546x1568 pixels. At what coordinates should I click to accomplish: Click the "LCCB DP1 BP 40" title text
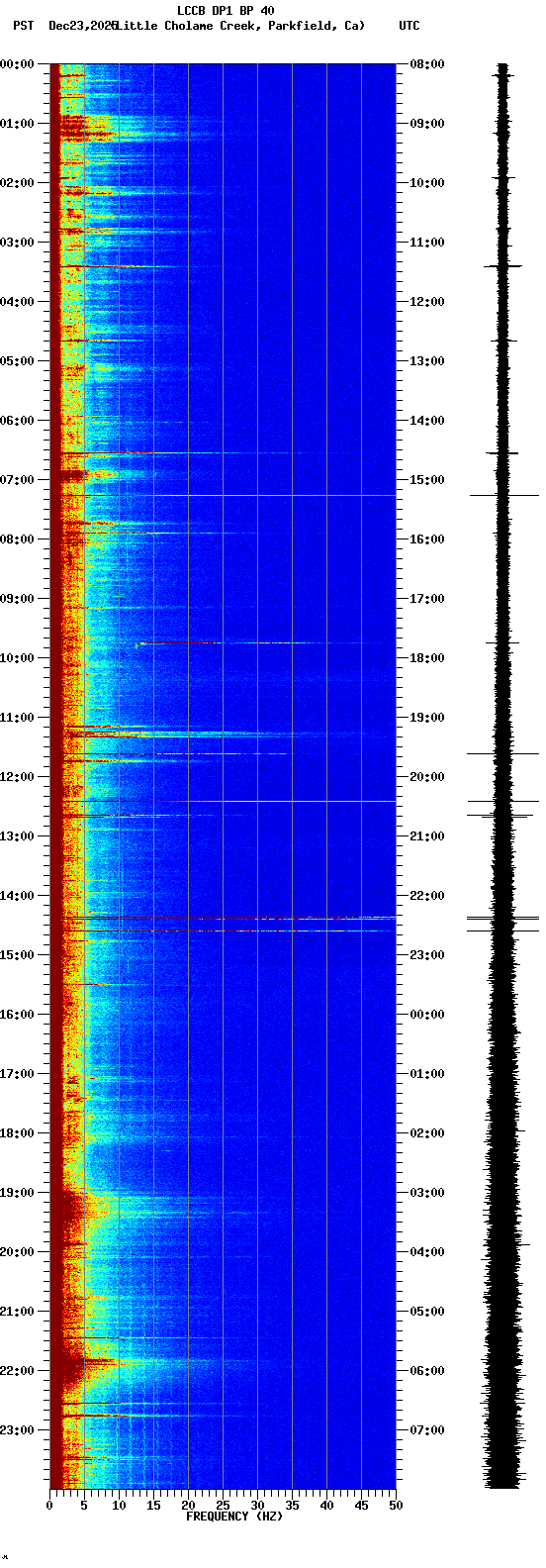point(226,11)
